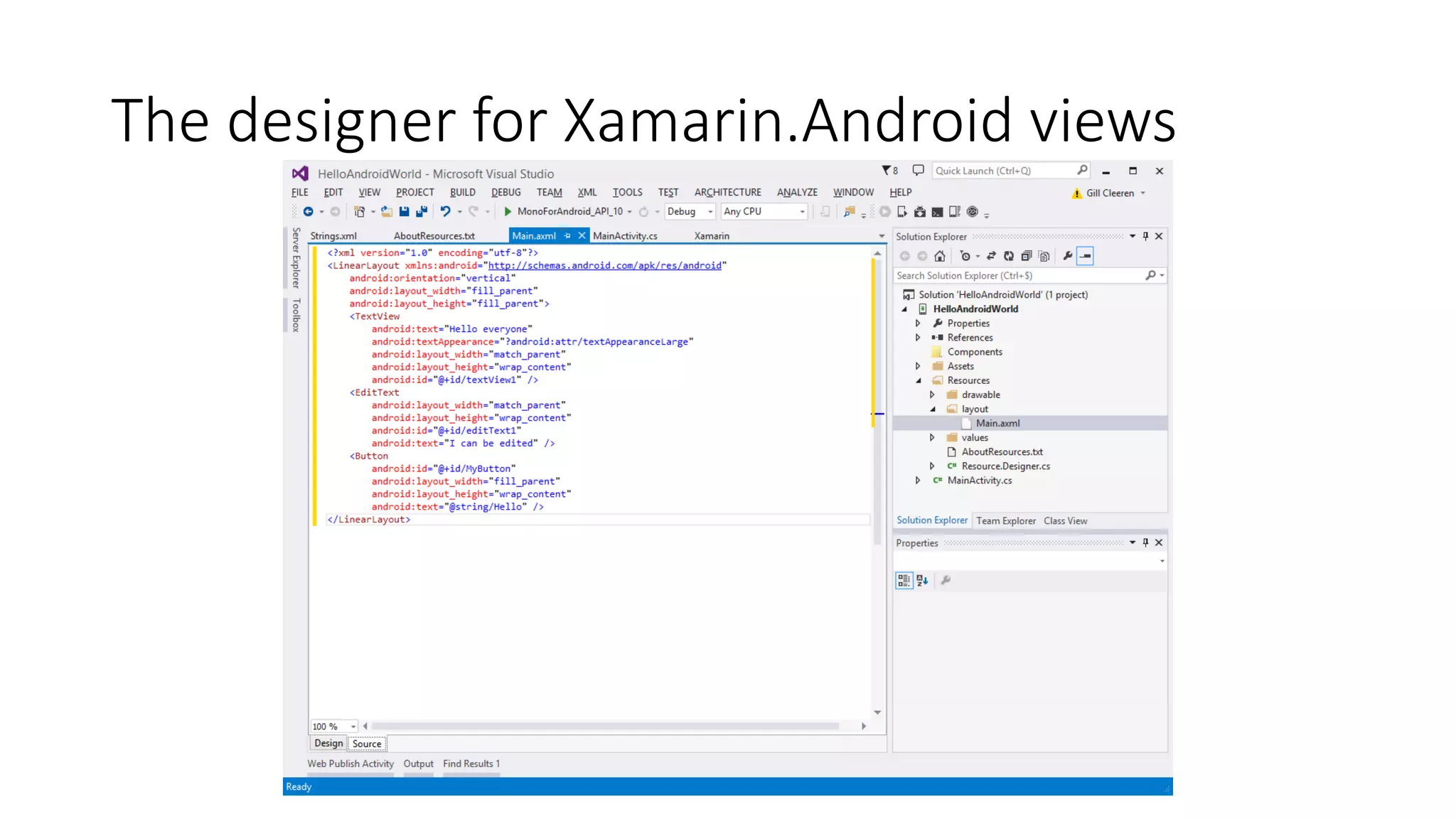Click the Property Pages wrench in Properties panel
This screenshot has height=819, width=1456.
coord(946,581)
